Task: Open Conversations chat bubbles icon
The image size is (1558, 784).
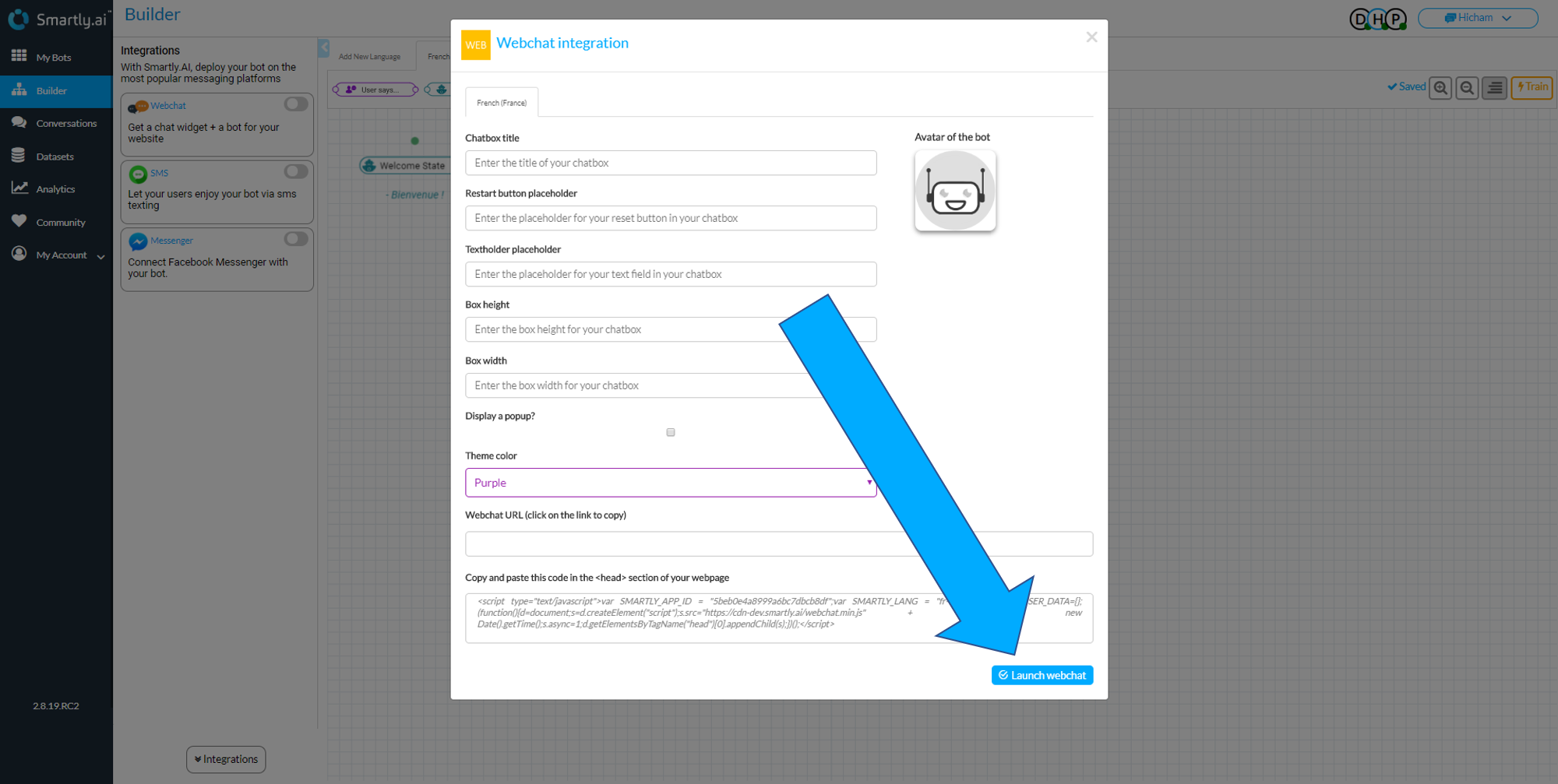Action: (19, 122)
